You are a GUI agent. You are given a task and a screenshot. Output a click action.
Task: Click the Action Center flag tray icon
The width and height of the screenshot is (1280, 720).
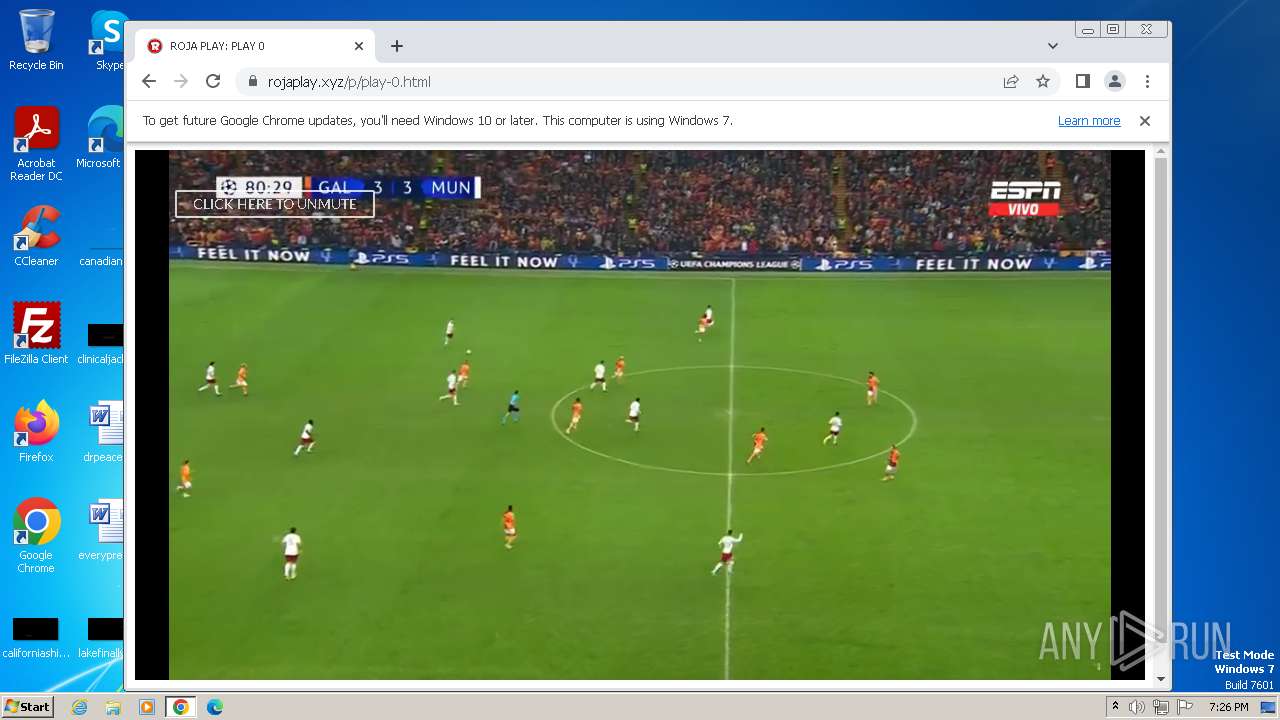pos(1184,707)
